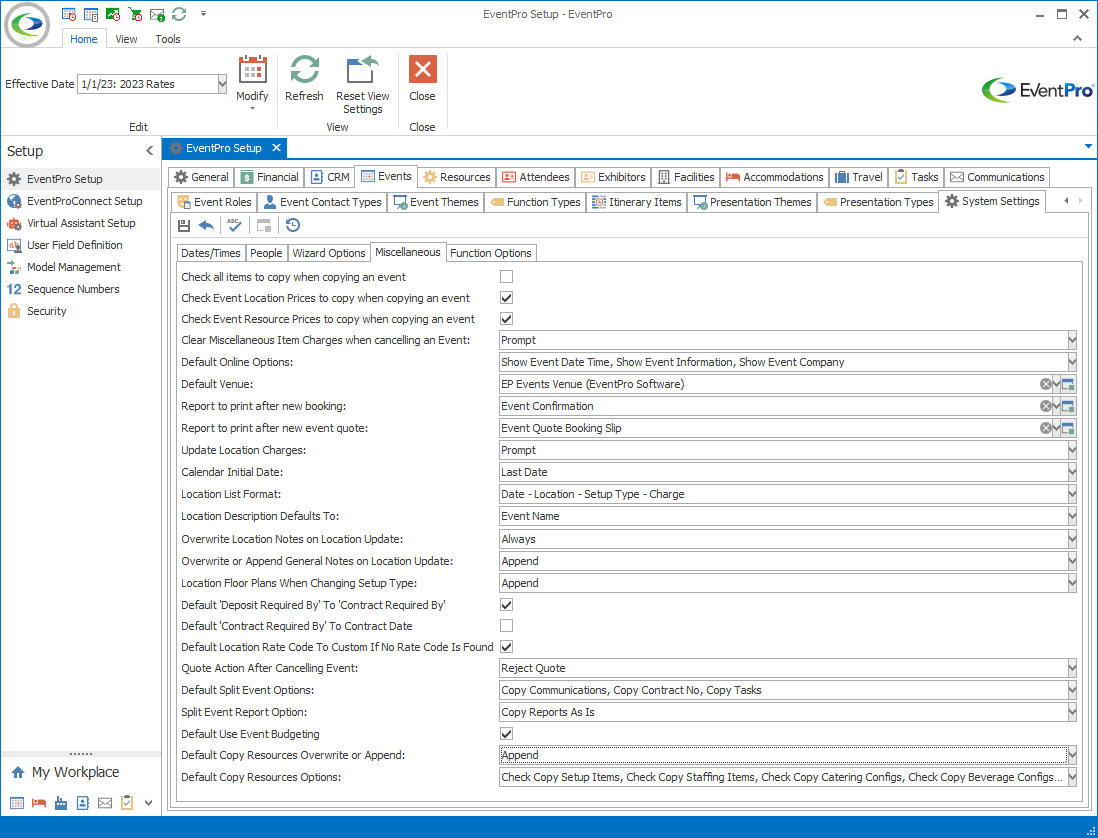Screen dimensions: 1098x838
Task: Click the refresh arrows in quick access toolbar
Action: click(x=179, y=14)
